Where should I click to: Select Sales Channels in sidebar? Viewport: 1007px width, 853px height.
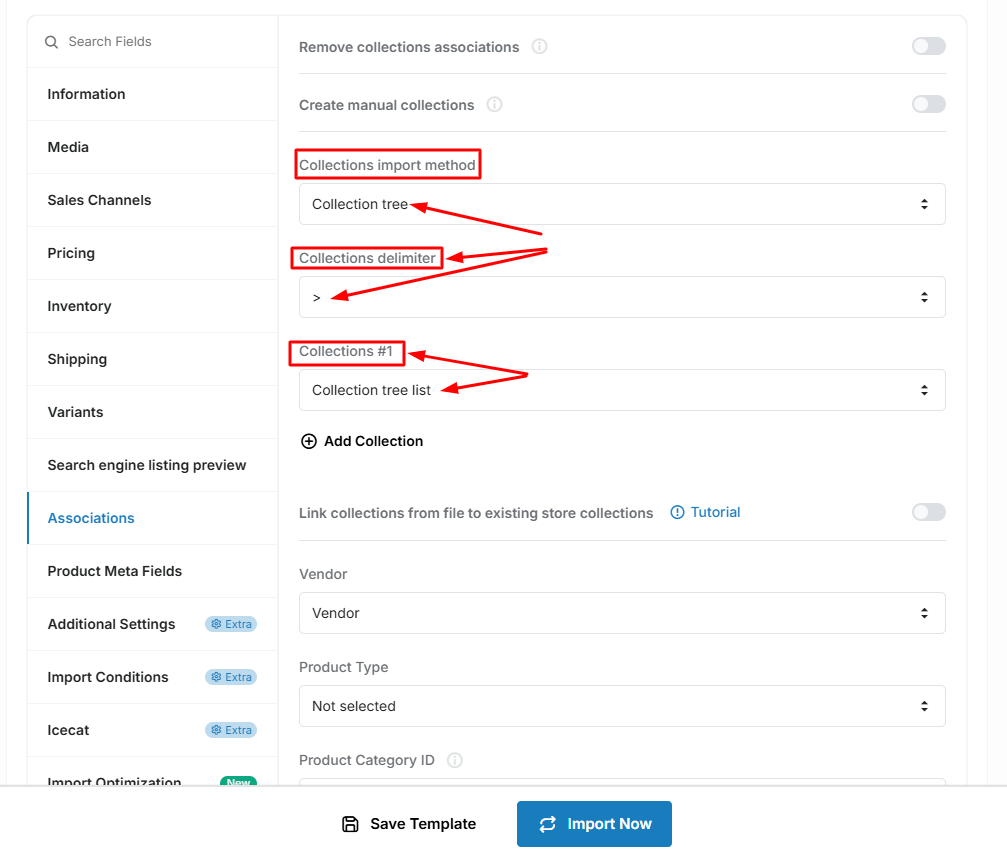[152, 200]
